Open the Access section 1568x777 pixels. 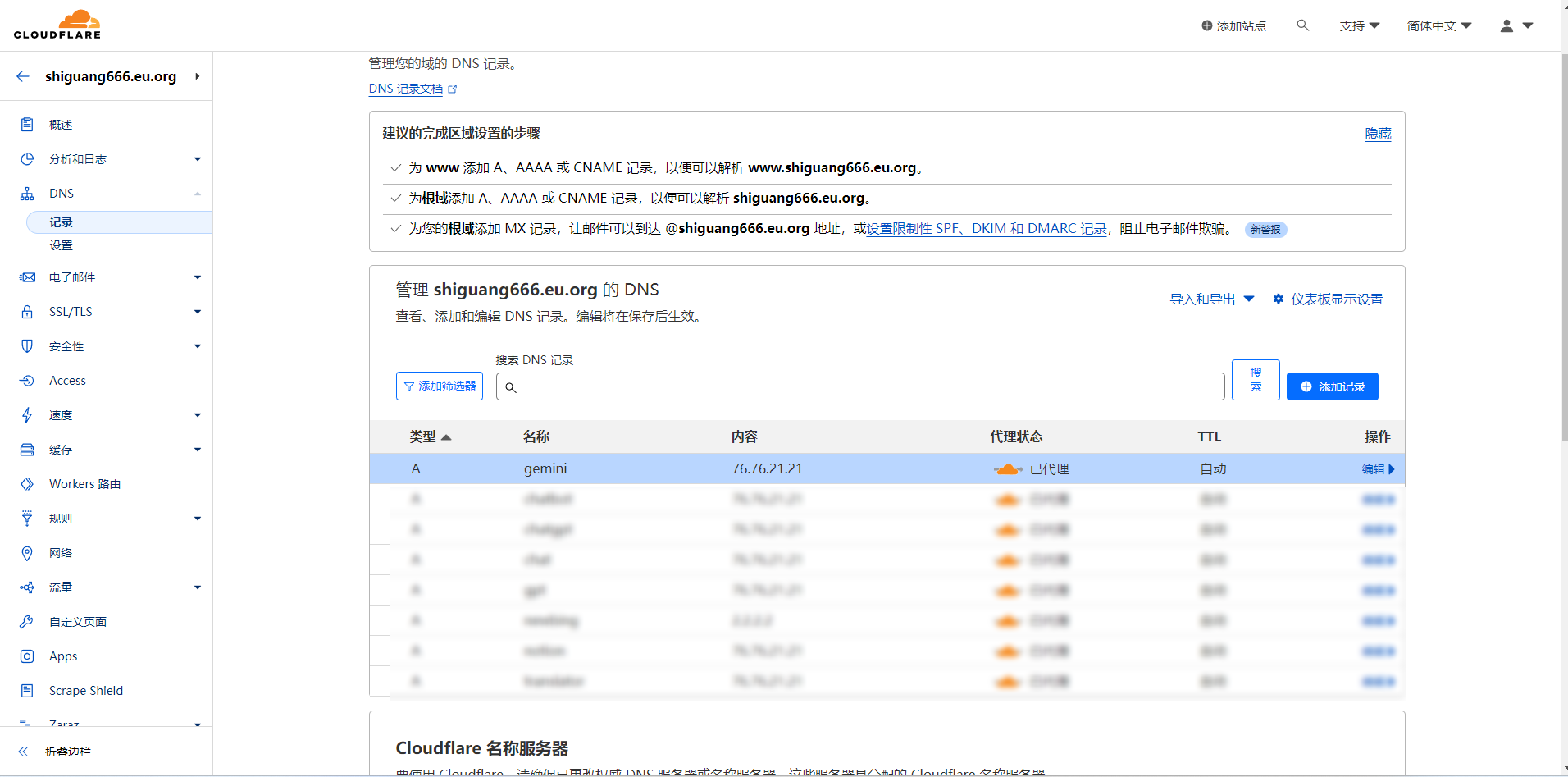[x=67, y=381]
